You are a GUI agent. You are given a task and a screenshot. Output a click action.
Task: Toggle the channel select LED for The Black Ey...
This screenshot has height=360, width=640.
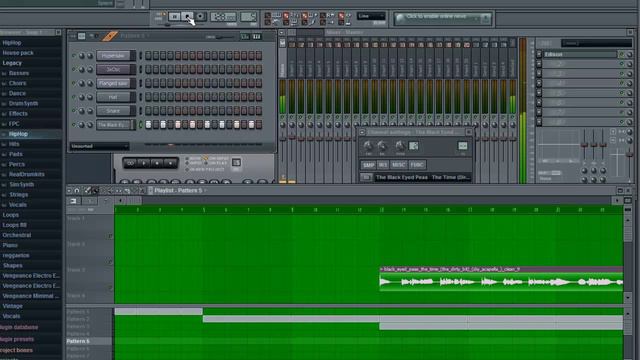pyautogui.click(x=141, y=125)
